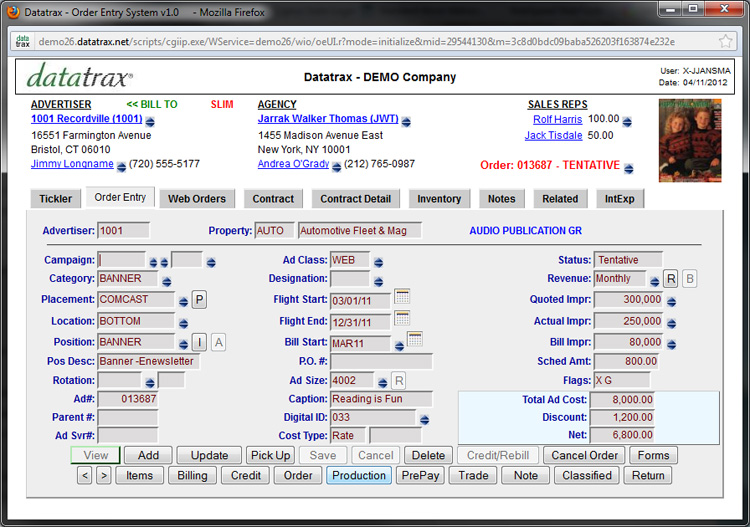Screen dimensions: 750x527
Task: Click the PrePay button
Action: [x=420, y=476]
